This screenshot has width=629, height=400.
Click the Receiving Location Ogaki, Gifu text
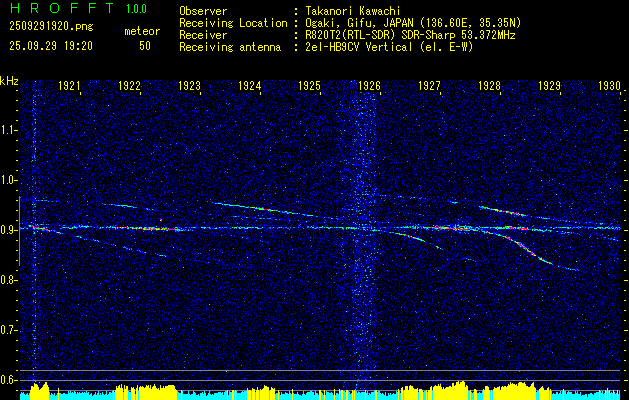click(413, 23)
